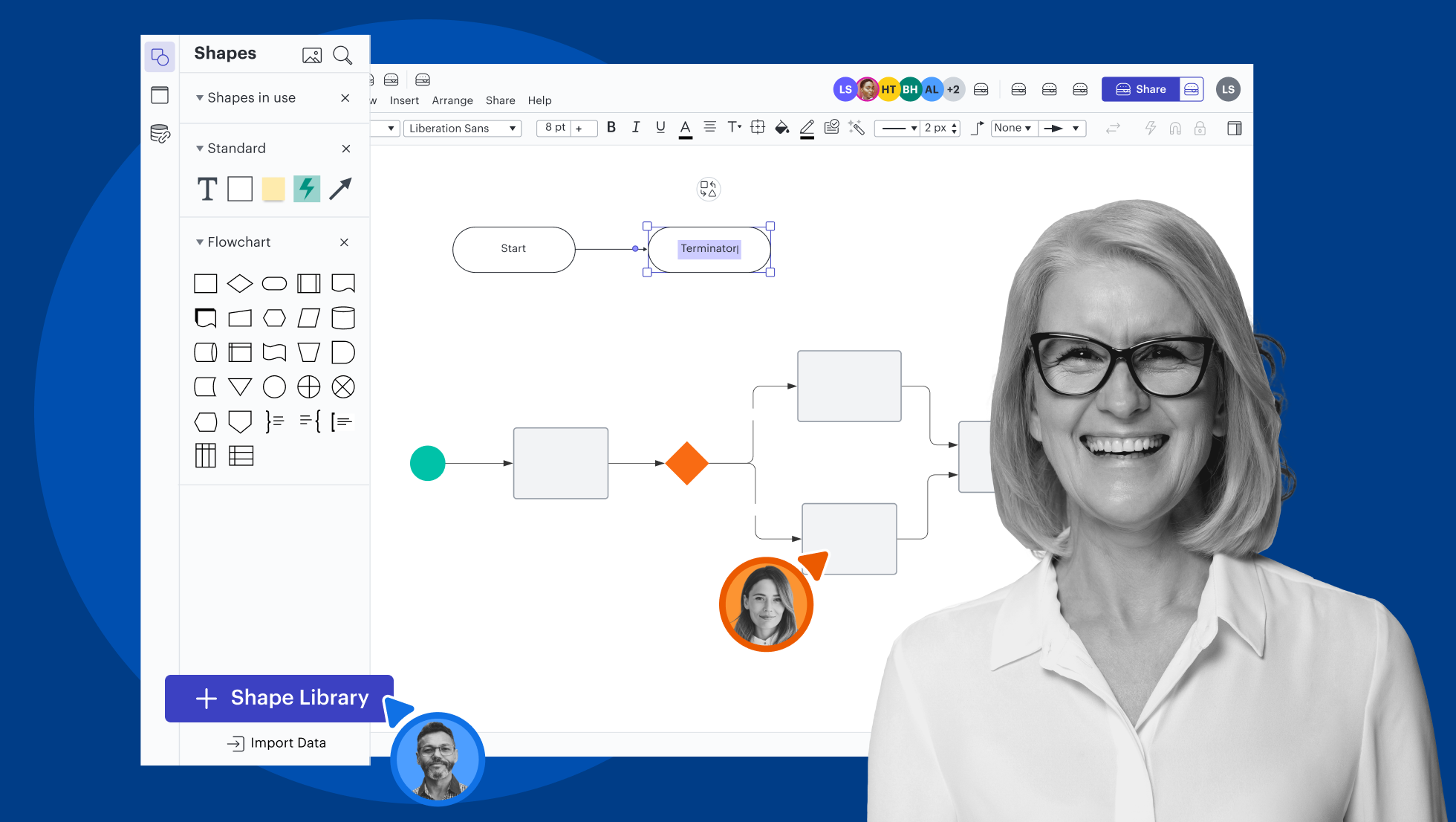Screen dimensions: 1456x822
Task: Click the Bold formatting icon
Action: pos(611,127)
